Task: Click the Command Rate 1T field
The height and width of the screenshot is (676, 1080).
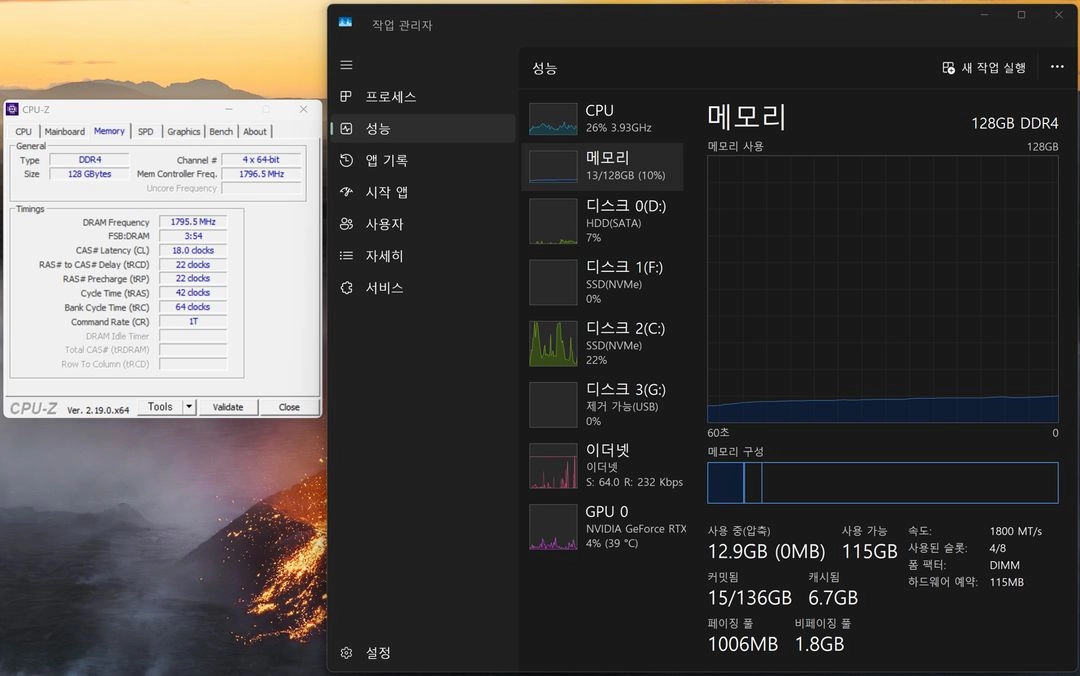Action: (193, 321)
